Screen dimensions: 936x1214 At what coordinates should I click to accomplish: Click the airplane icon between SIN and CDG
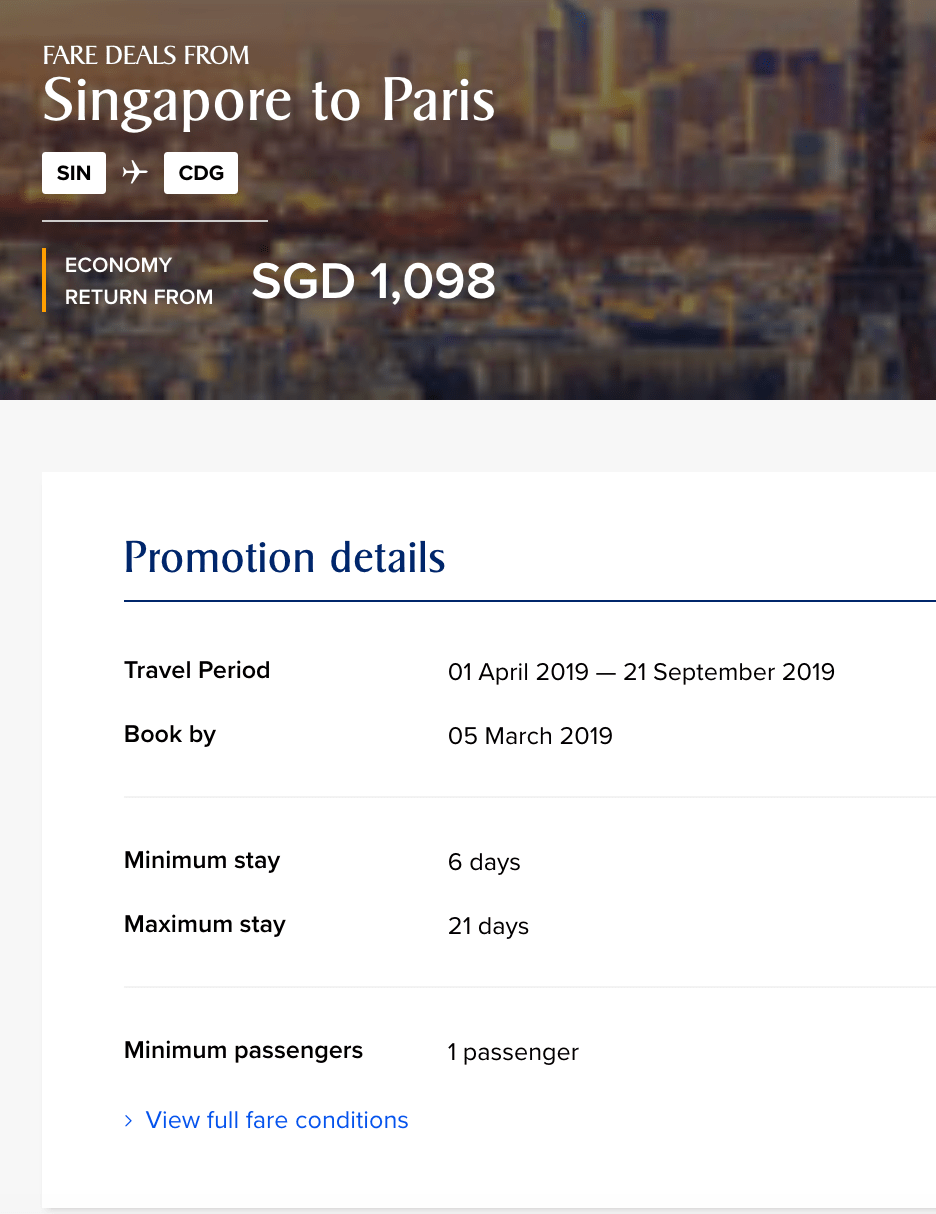pos(135,173)
